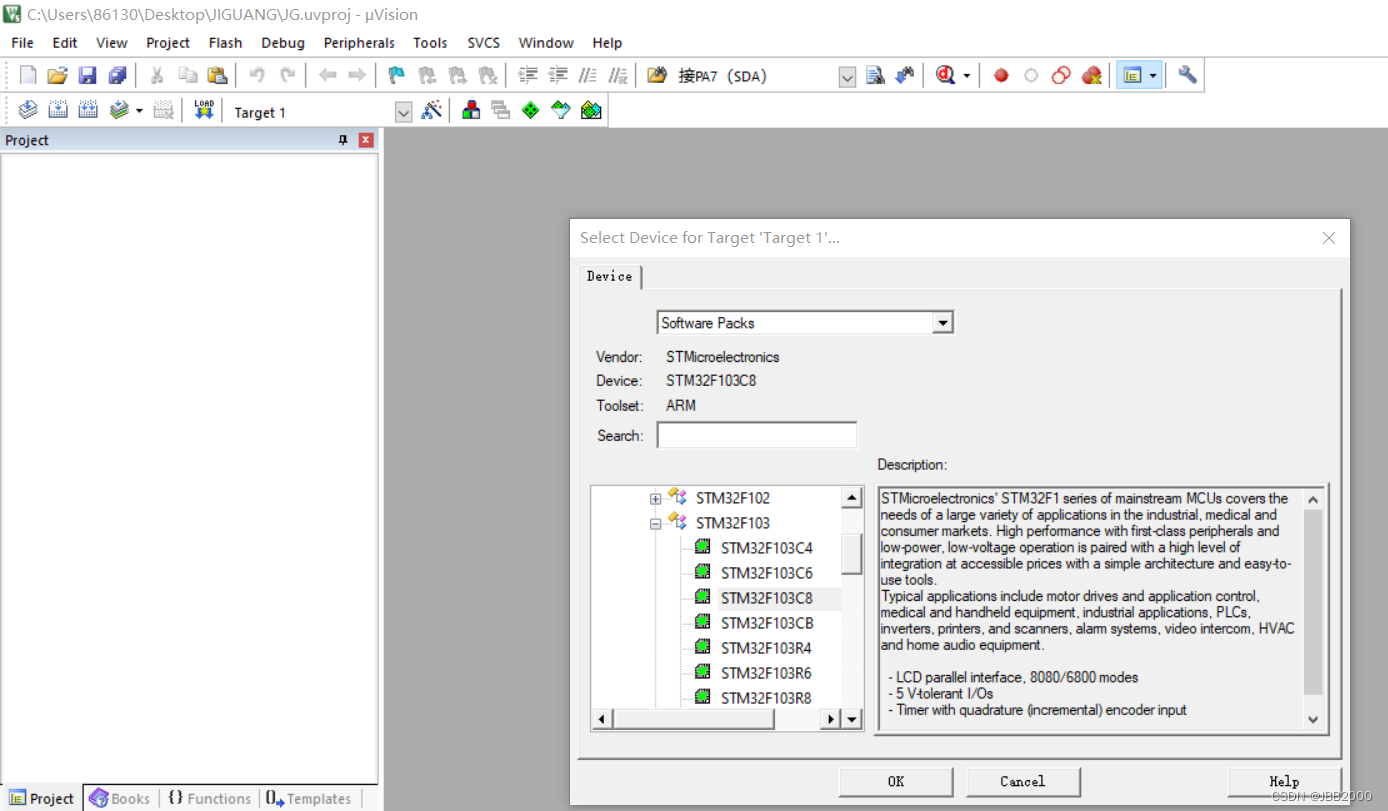Launch the Pack Installer icon
This screenshot has width=1388, height=811.
(x=591, y=110)
